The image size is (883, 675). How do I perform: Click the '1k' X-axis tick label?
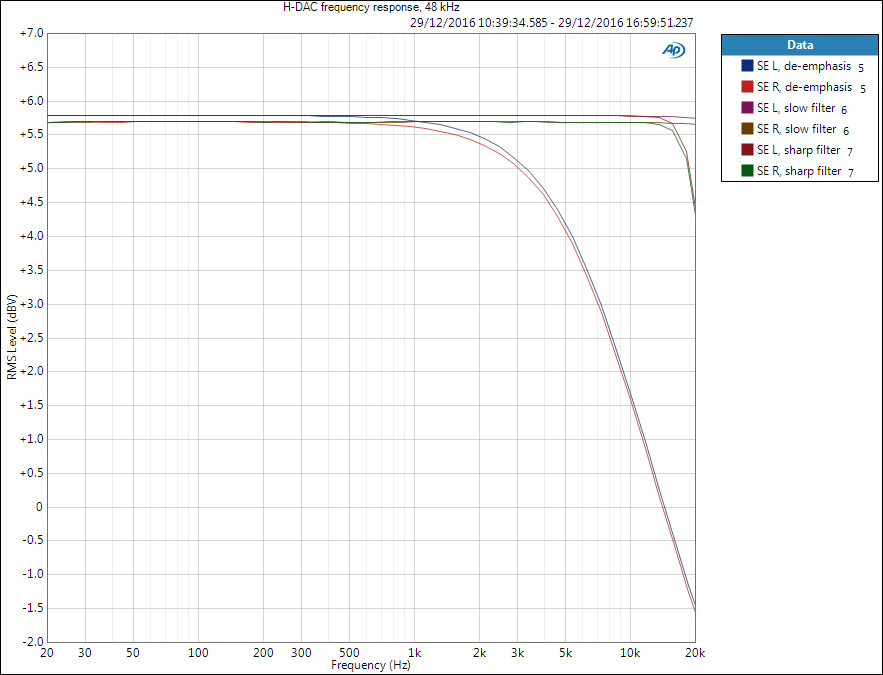pyautogui.click(x=414, y=653)
